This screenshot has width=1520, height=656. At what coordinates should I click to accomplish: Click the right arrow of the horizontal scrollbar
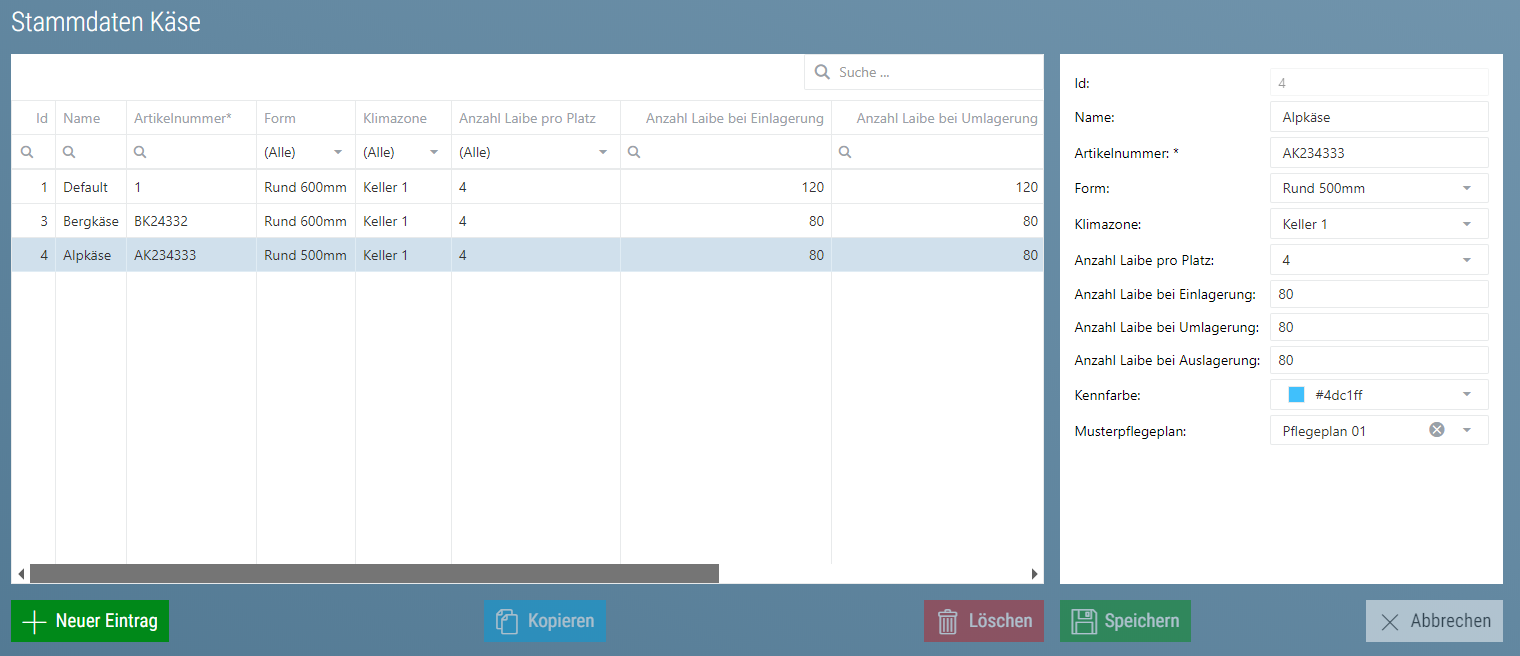[x=1035, y=574]
